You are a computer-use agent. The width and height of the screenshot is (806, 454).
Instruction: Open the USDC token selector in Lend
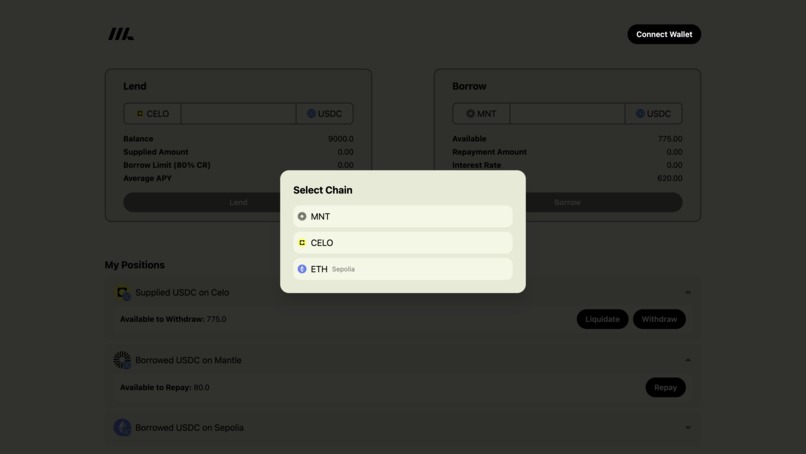coord(324,114)
